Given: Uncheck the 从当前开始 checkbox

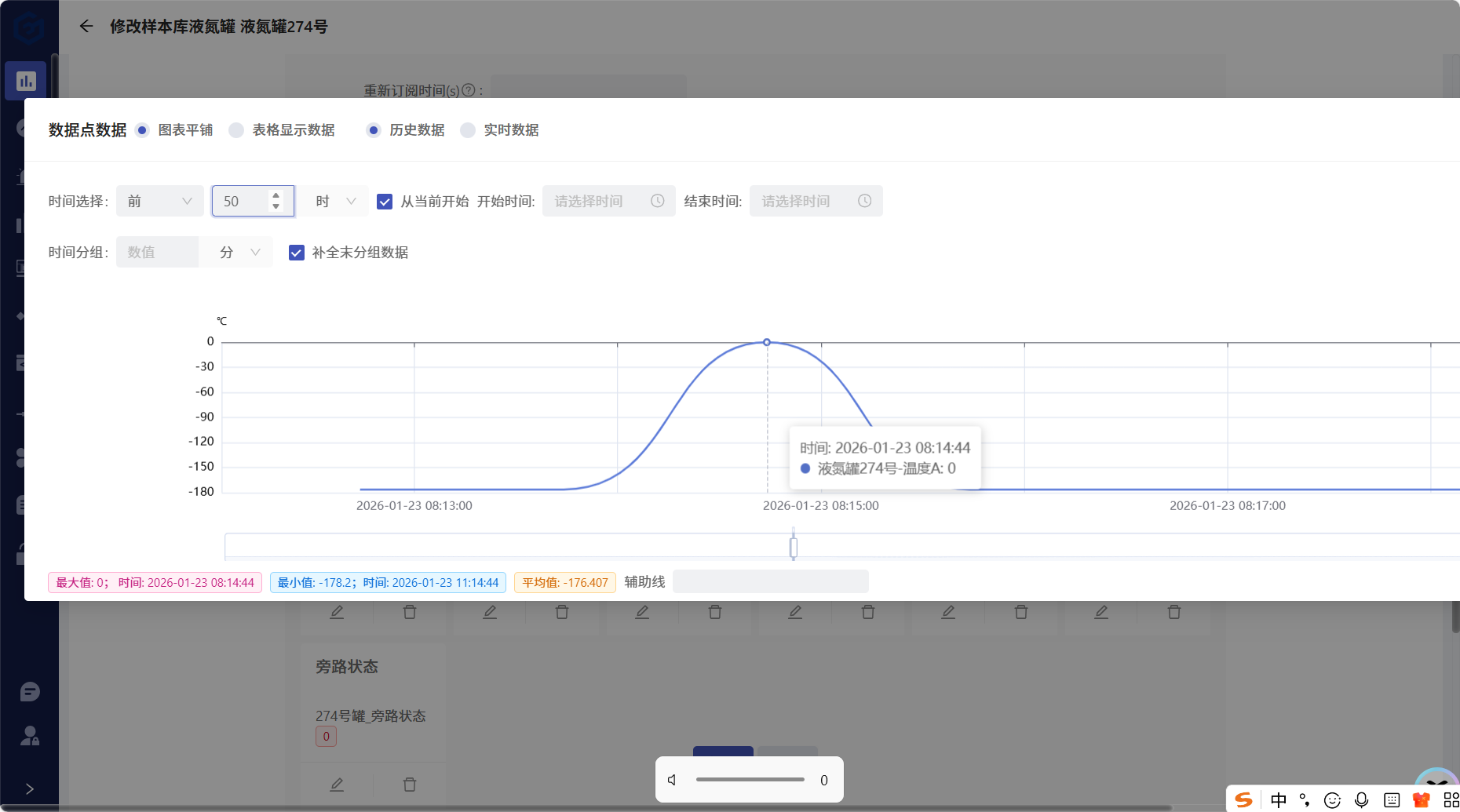Looking at the screenshot, I should (x=385, y=202).
